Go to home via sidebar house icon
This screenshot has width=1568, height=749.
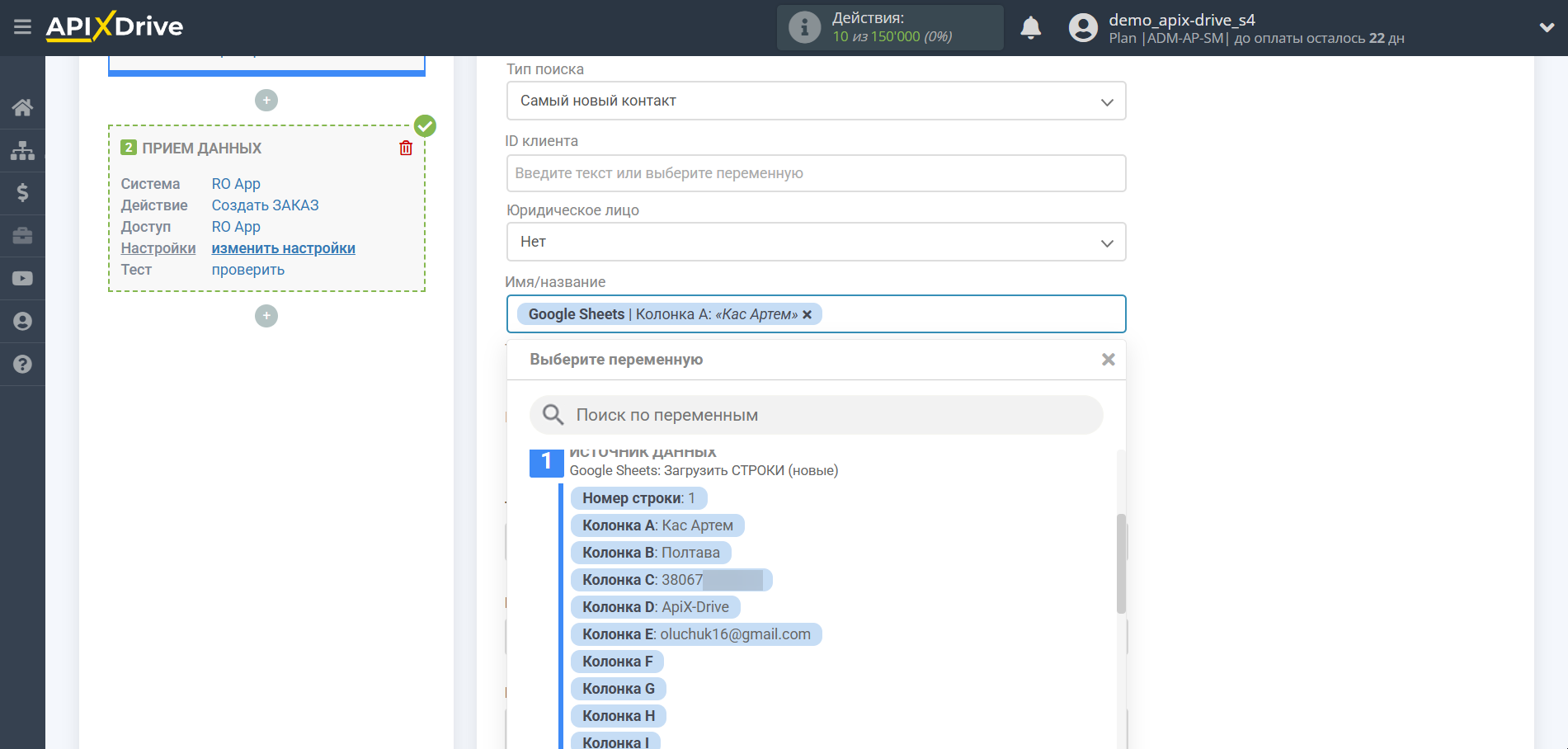(x=22, y=107)
